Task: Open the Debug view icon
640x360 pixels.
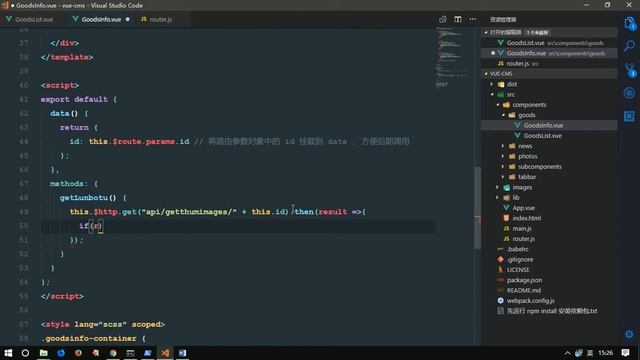Action: (629, 93)
